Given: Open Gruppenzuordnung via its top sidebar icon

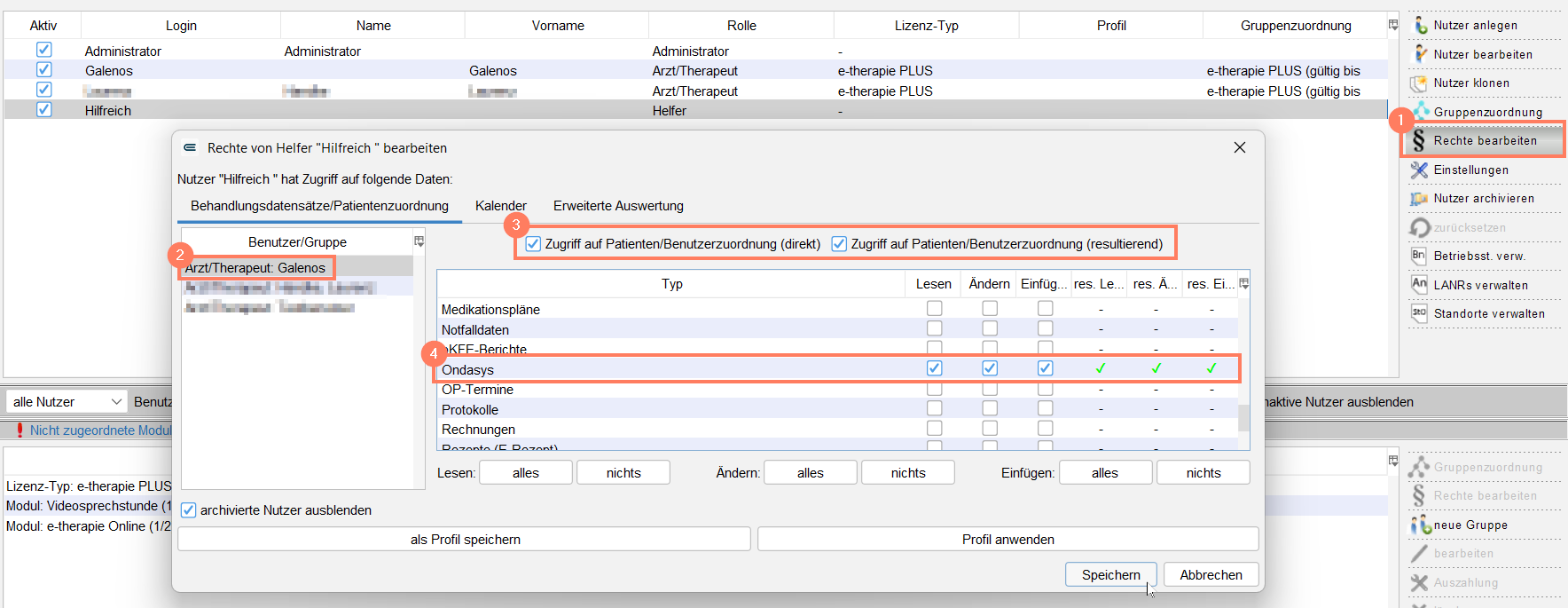Looking at the screenshot, I should 1420,112.
